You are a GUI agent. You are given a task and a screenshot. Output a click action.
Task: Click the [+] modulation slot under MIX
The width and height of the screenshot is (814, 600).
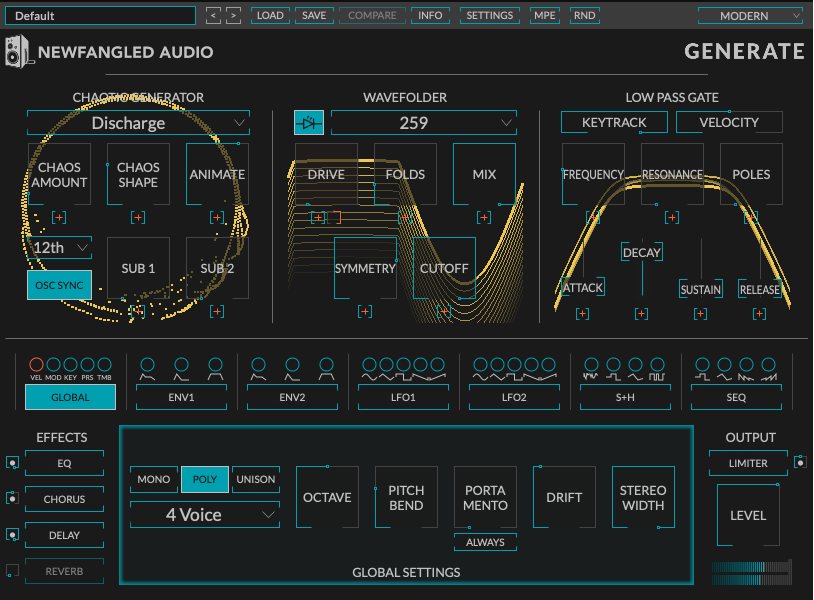click(484, 216)
